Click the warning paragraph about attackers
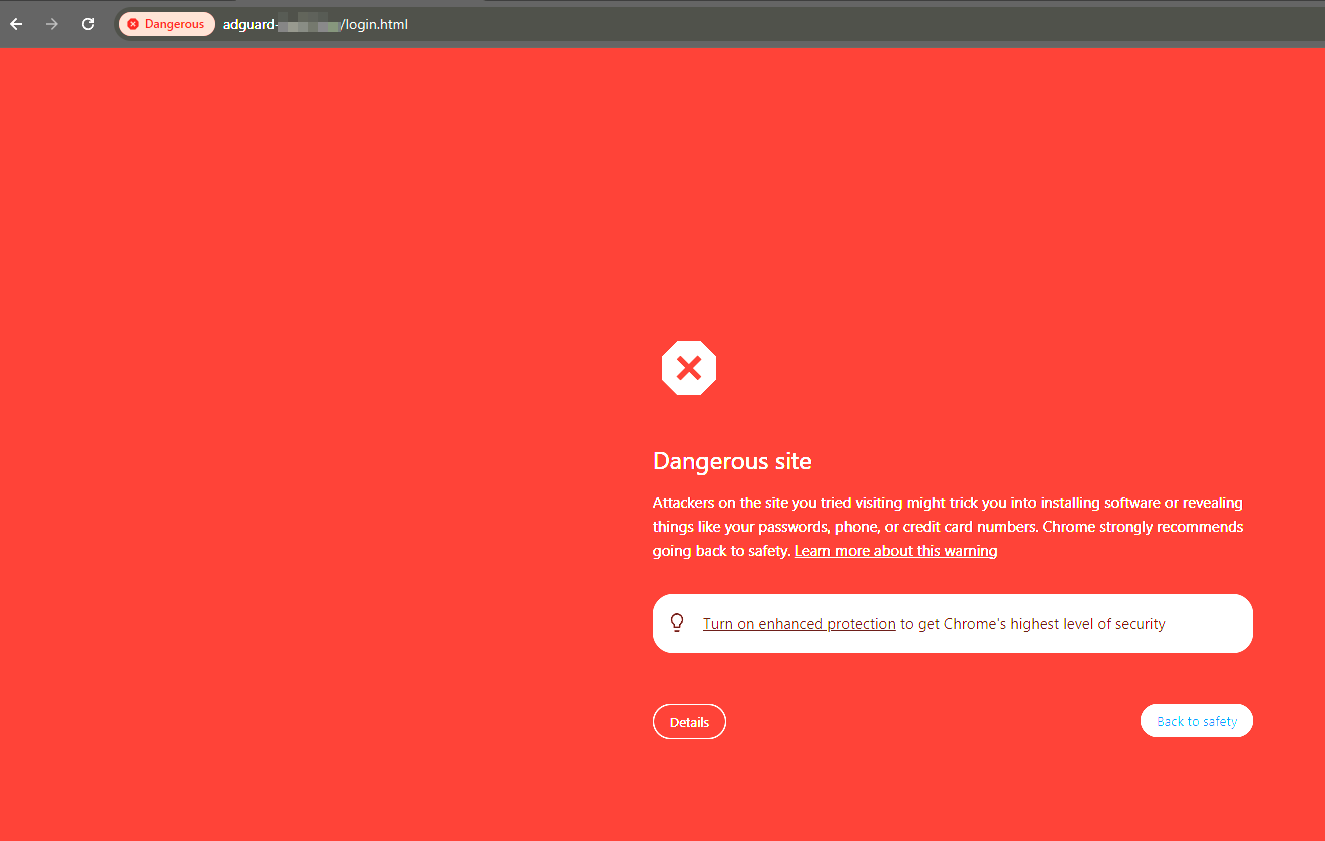Image resolution: width=1325 pixels, height=841 pixels. point(948,527)
